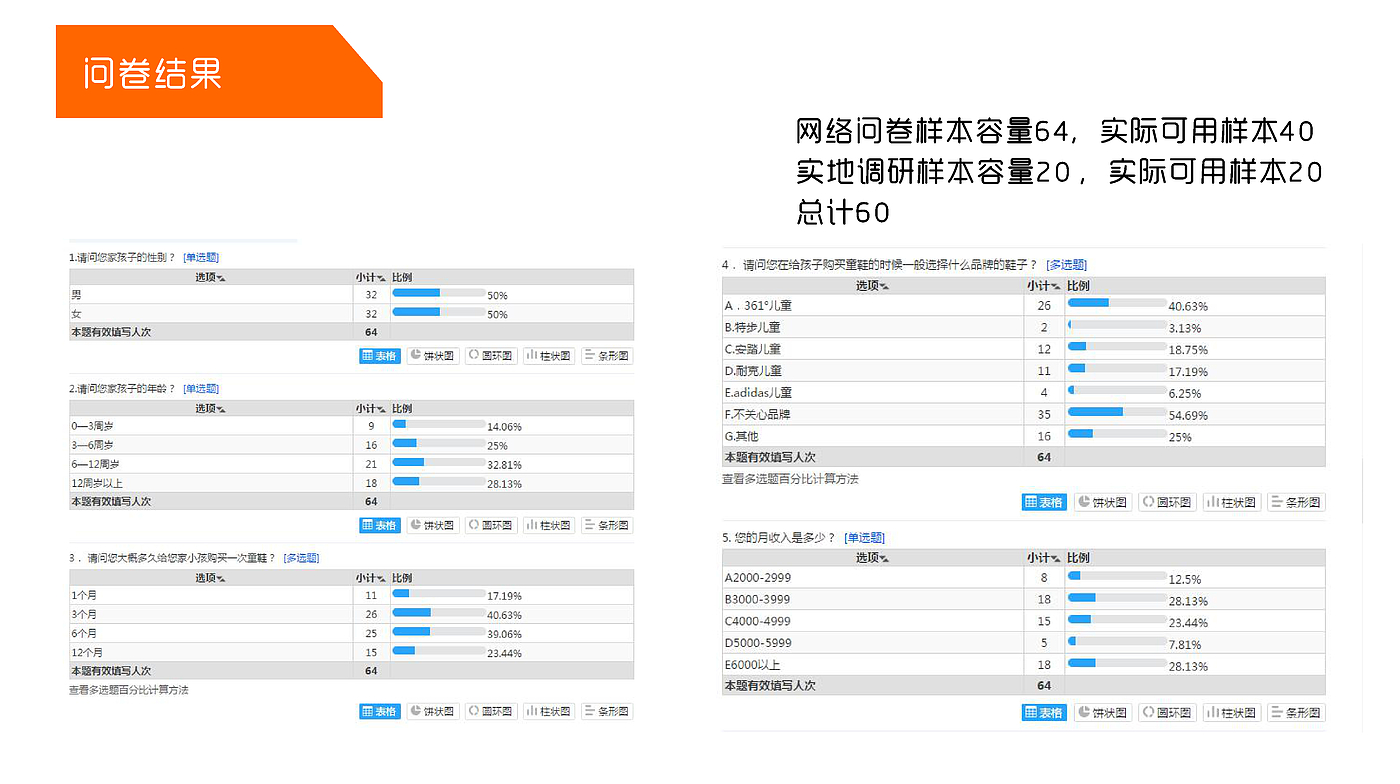Sort by 小计 in the child age table
The height and width of the screenshot is (784, 1400).
[x=370, y=408]
